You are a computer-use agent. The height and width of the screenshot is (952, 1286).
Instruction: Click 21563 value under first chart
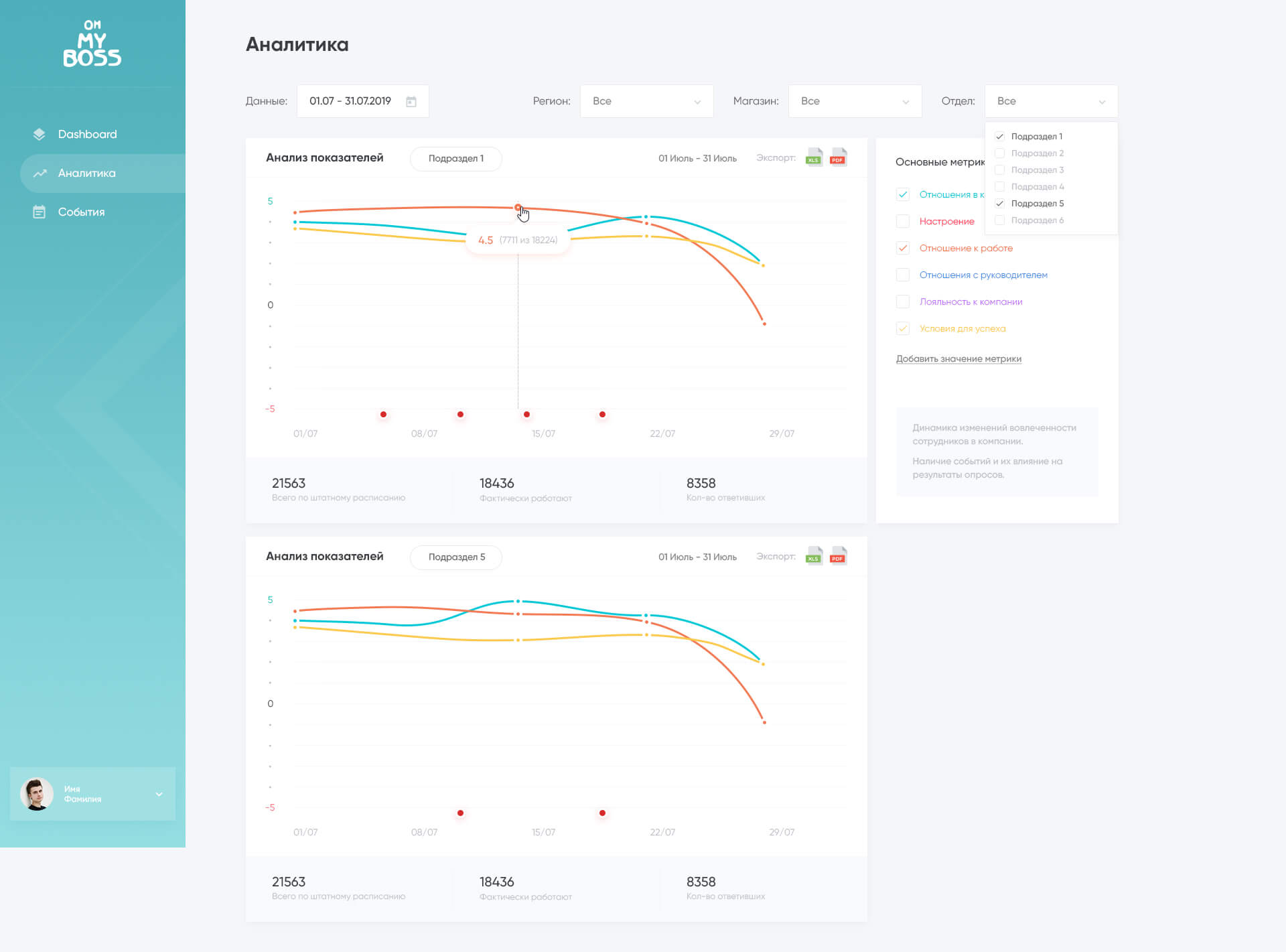[289, 483]
